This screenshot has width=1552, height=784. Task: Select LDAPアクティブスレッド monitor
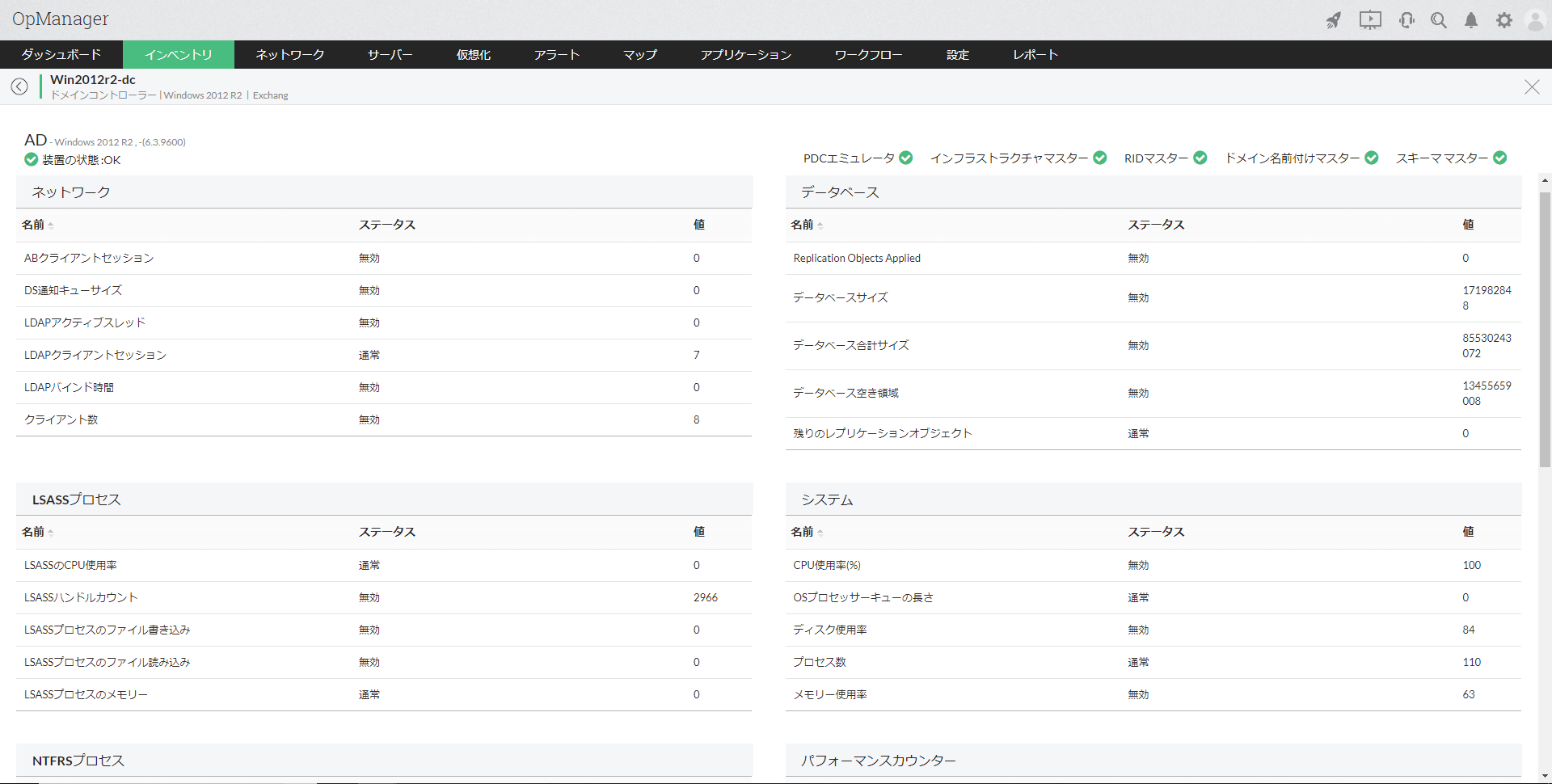pos(85,322)
